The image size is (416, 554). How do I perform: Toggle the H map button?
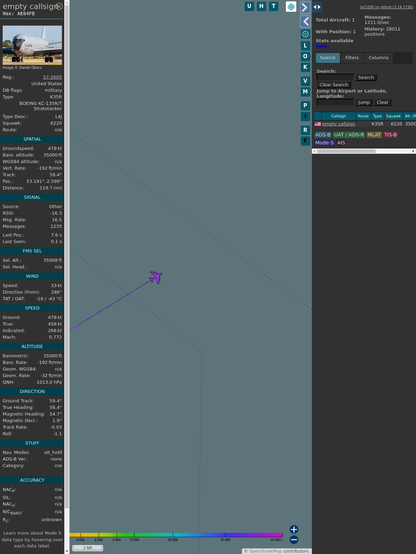tap(261, 6)
